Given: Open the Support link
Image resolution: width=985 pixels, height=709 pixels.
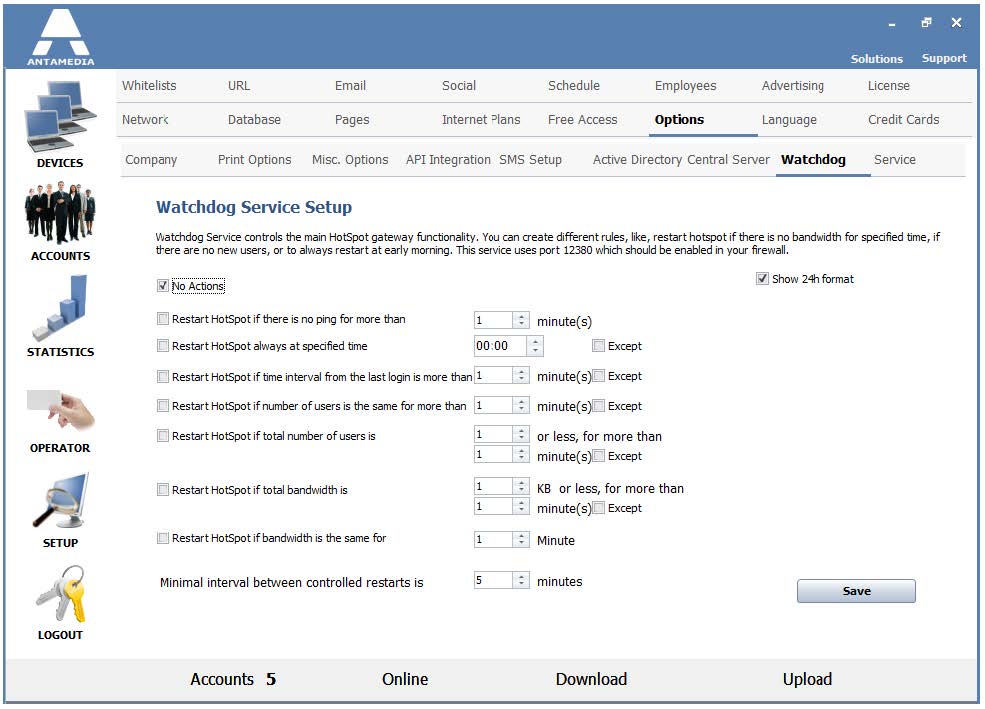Looking at the screenshot, I should pos(944,58).
